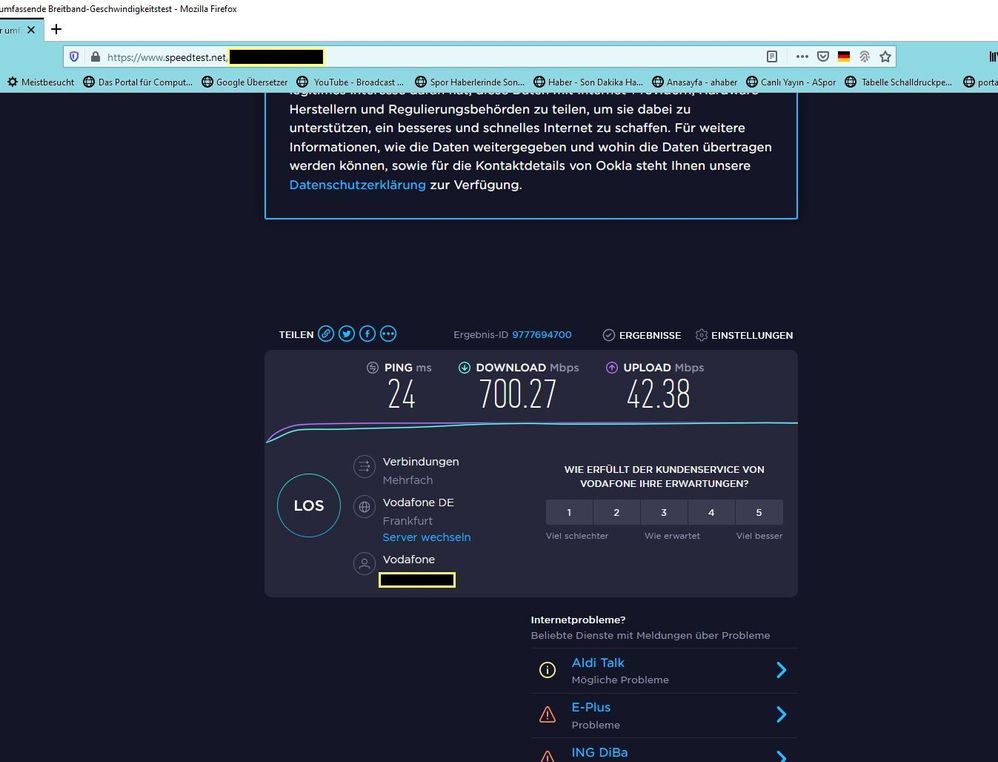Screen dimensions: 998x762
Task: Click the tracking protection shield icon
Action: coord(74,57)
